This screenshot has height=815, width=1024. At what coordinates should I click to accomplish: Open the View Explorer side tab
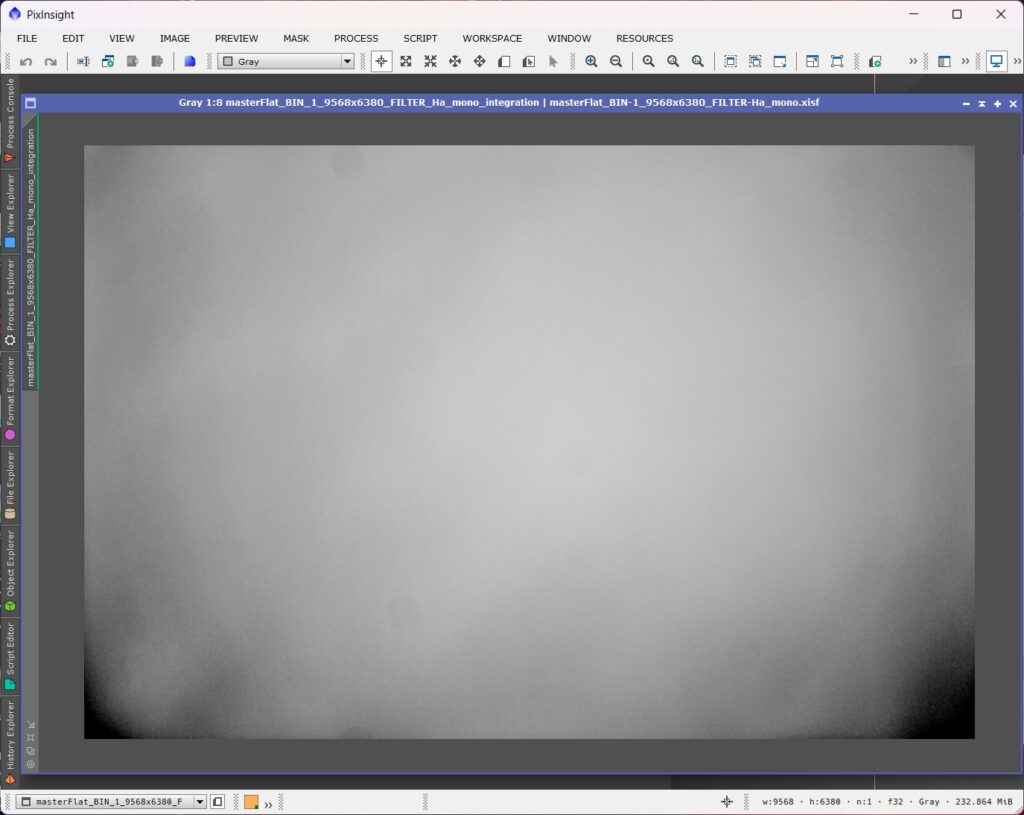coord(10,210)
